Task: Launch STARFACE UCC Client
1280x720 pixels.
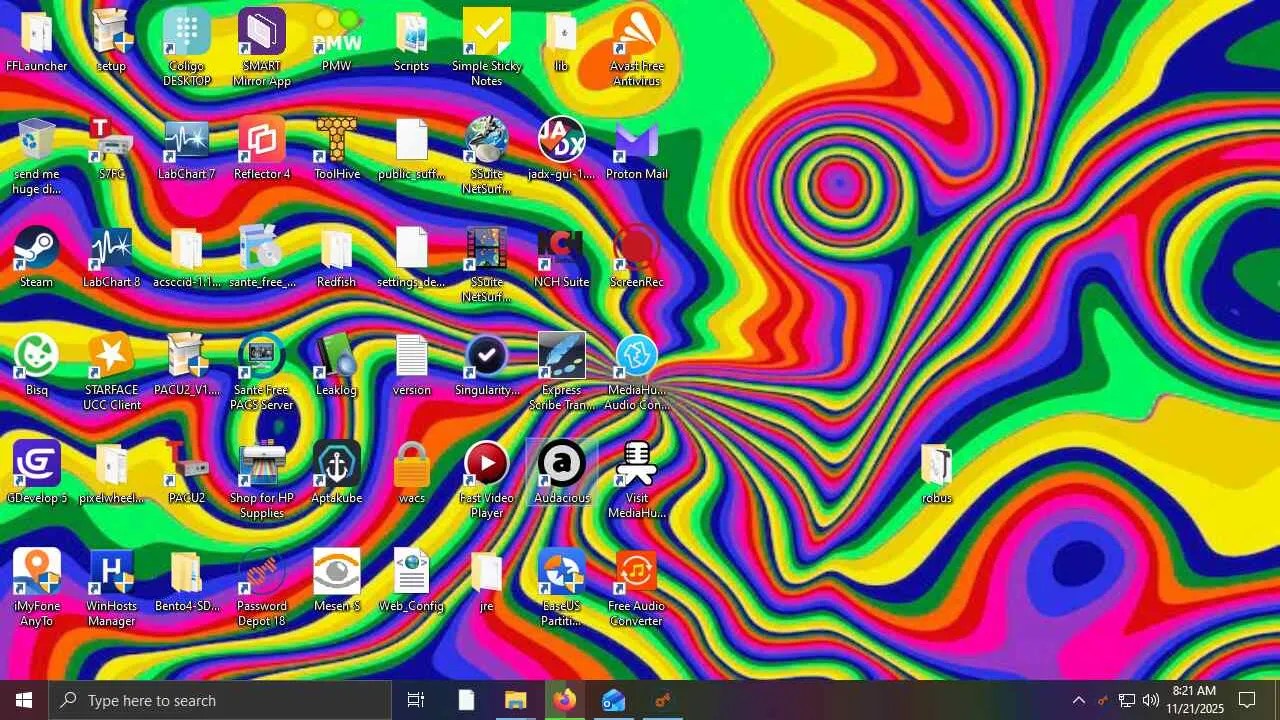Action: tap(111, 373)
